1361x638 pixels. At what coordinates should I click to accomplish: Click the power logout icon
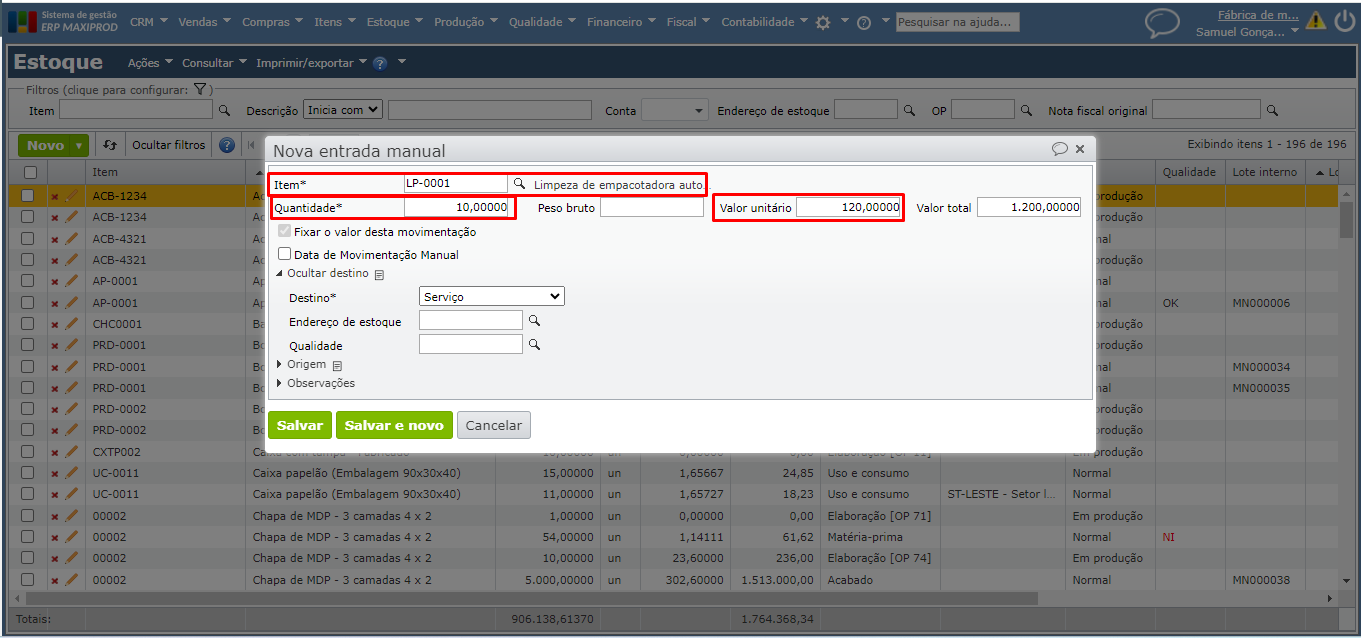coord(1345,20)
